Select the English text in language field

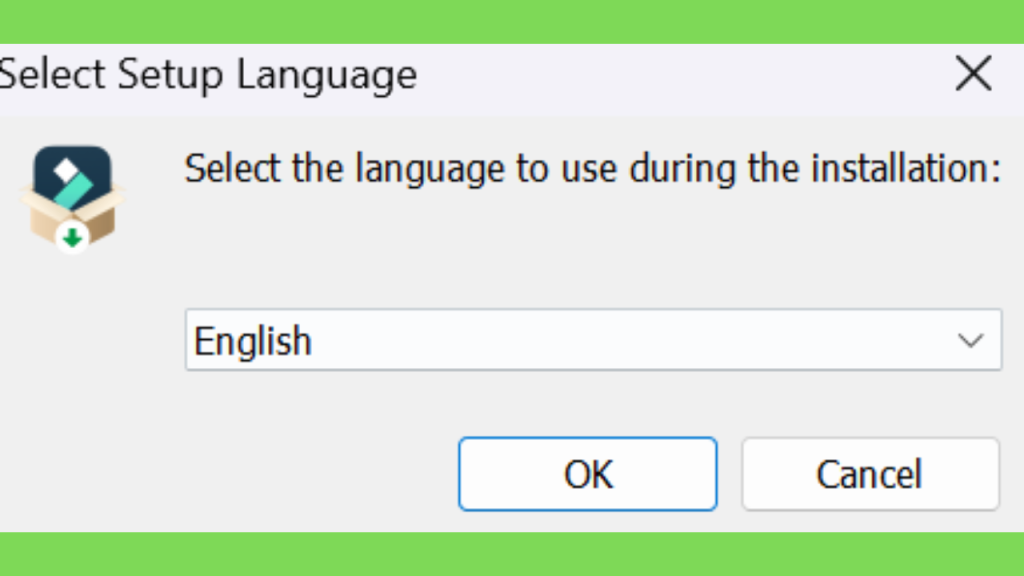[x=253, y=342]
